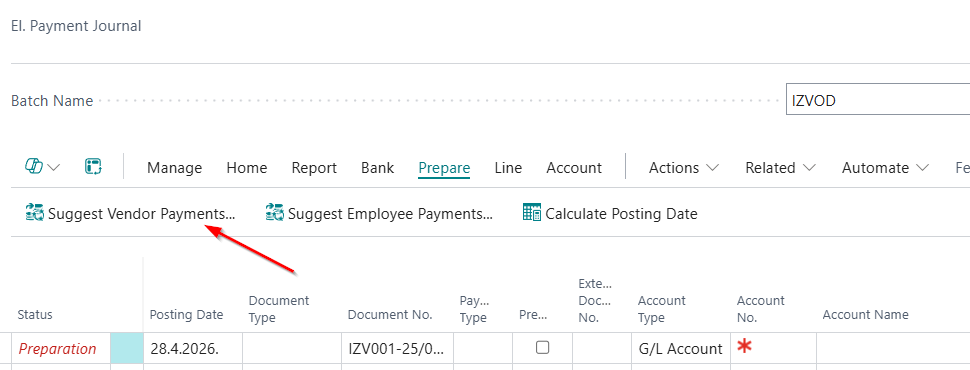Click the Status column header
This screenshot has width=970, height=370.
click(35, 314)
